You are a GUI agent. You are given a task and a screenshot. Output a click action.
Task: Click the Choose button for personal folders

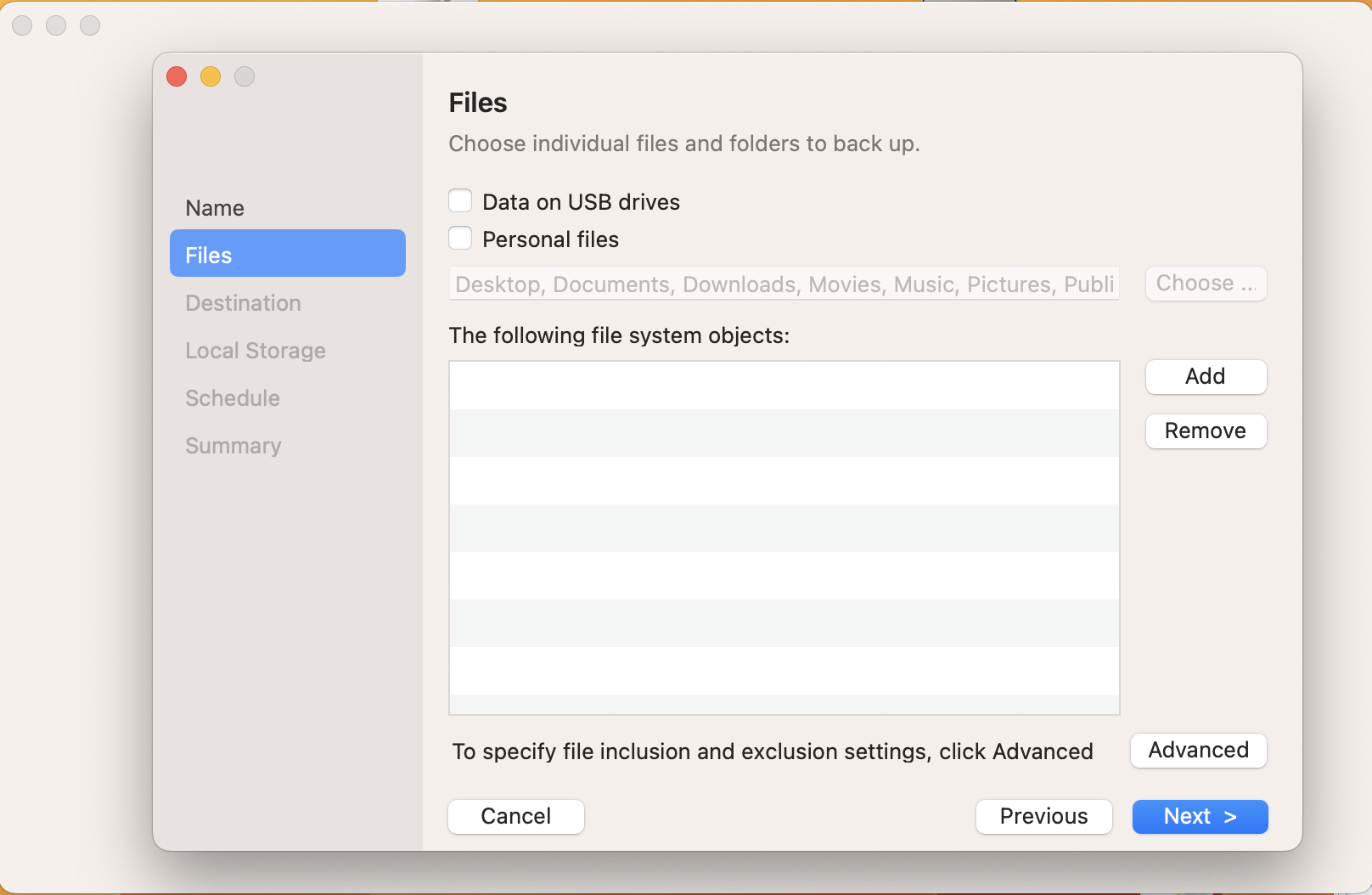[1206, 284]
